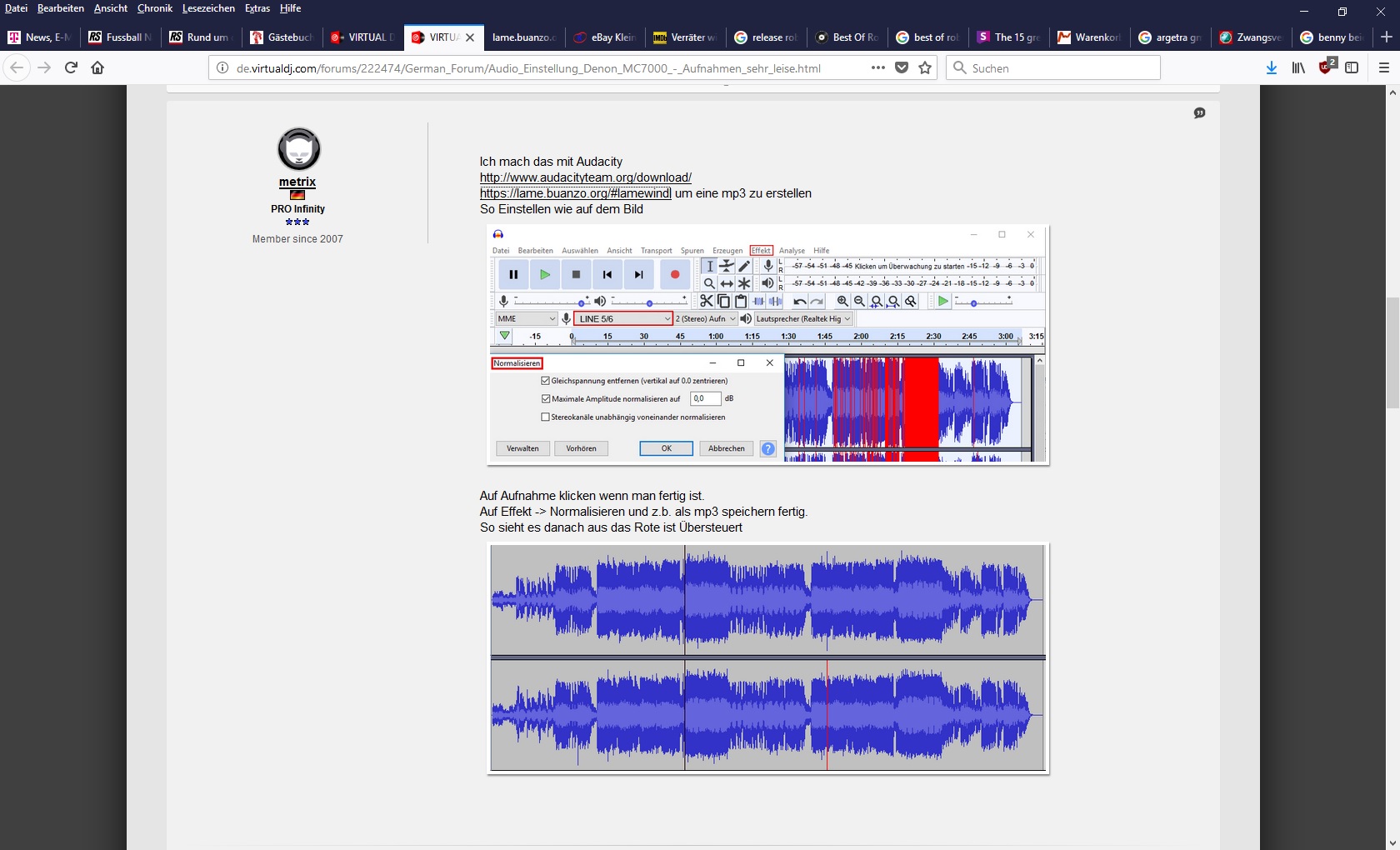Save page to Pocket

click(x=902, y=67)
